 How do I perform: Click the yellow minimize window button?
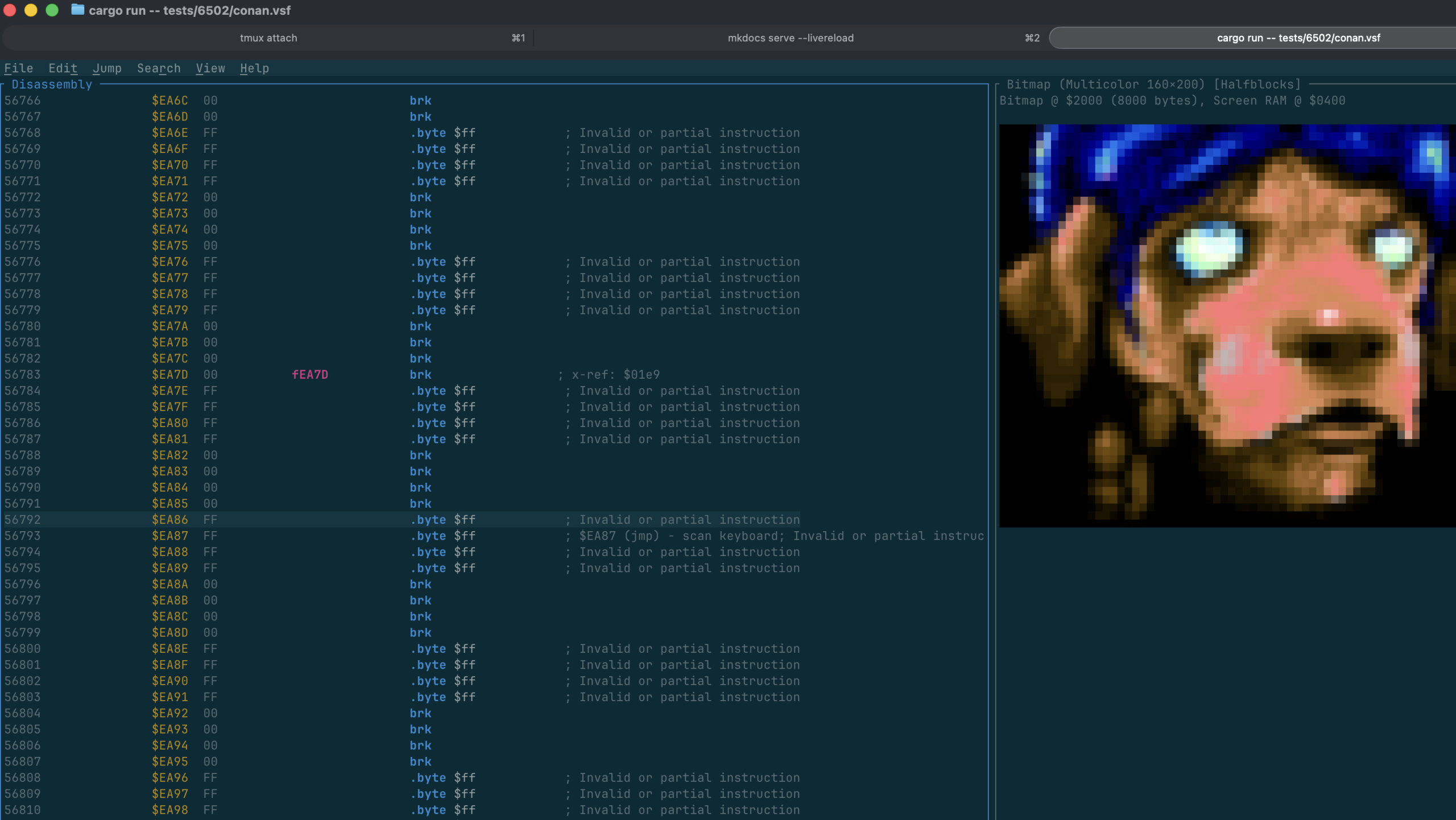click(x=31, y=10)
